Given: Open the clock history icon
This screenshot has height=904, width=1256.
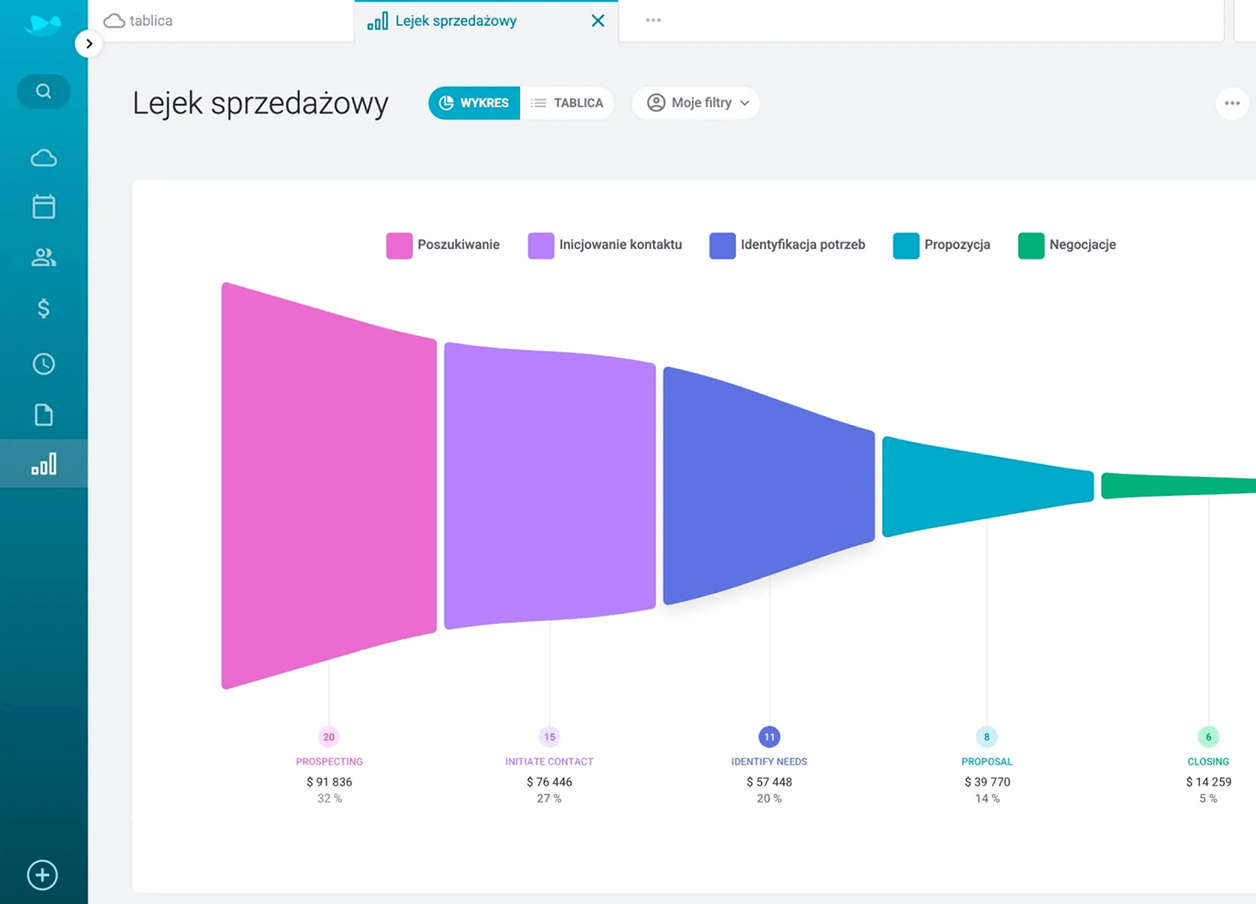Looking at the screenshot, I should (43, 364).
